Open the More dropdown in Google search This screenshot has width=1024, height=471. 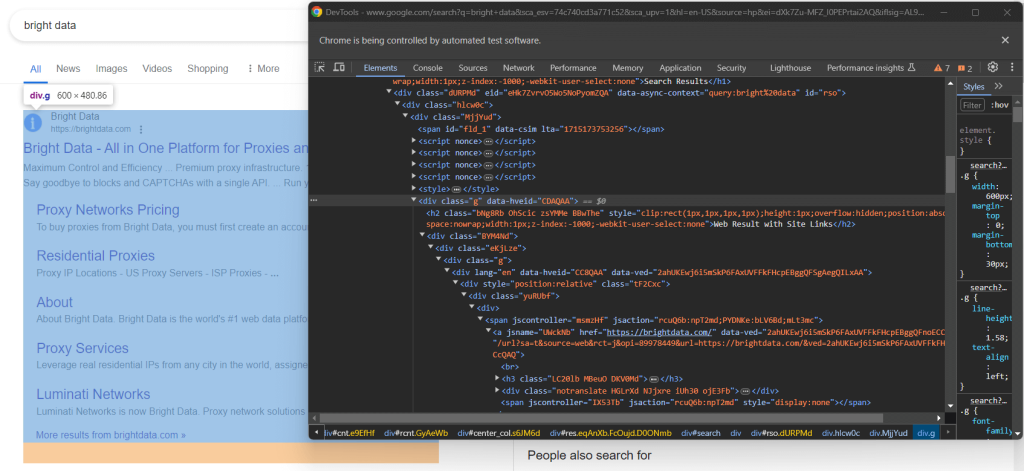click(263, 69)
